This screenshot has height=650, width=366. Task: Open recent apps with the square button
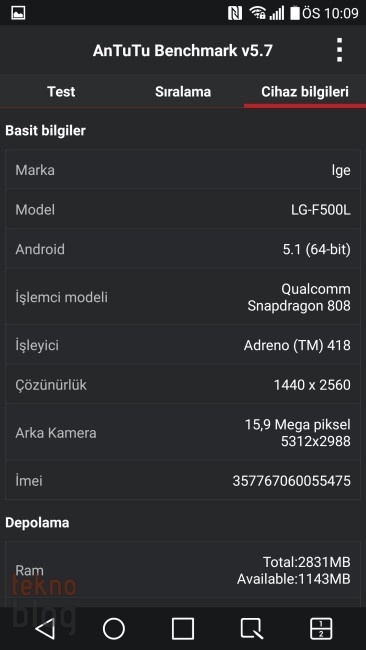[183, 629]
